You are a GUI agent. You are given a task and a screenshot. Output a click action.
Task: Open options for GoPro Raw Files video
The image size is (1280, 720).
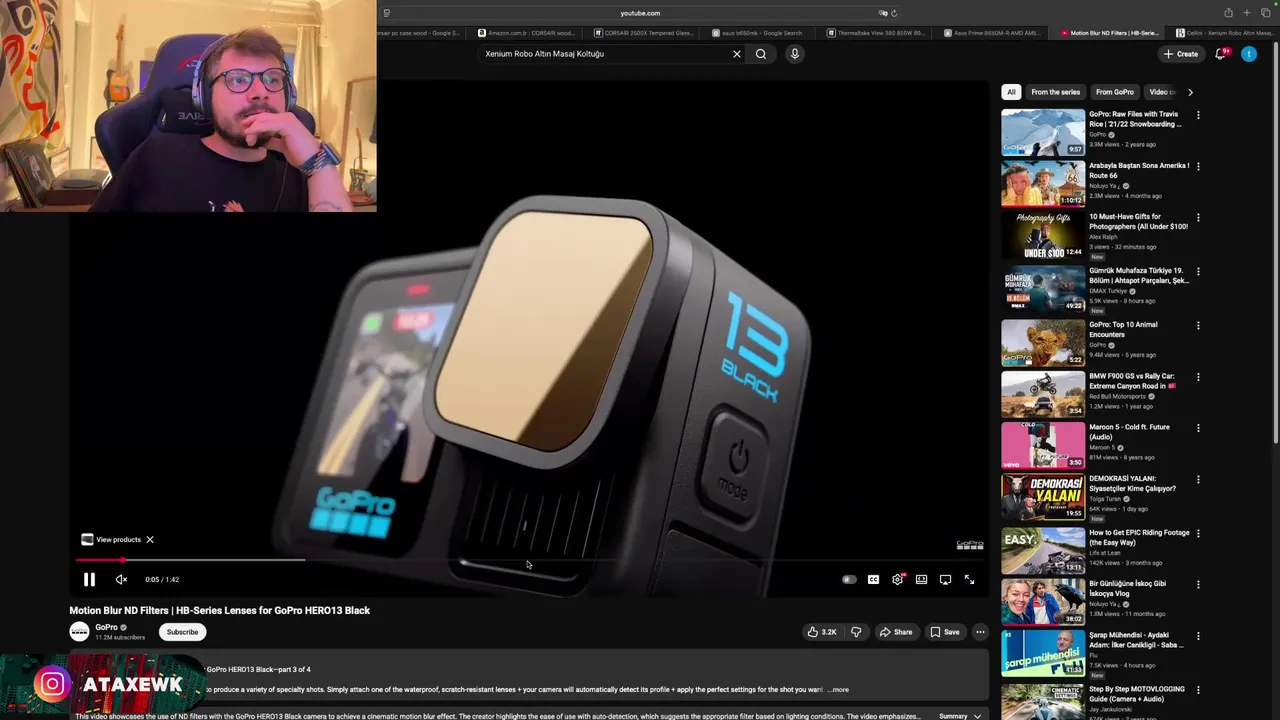pos(1198,115)
